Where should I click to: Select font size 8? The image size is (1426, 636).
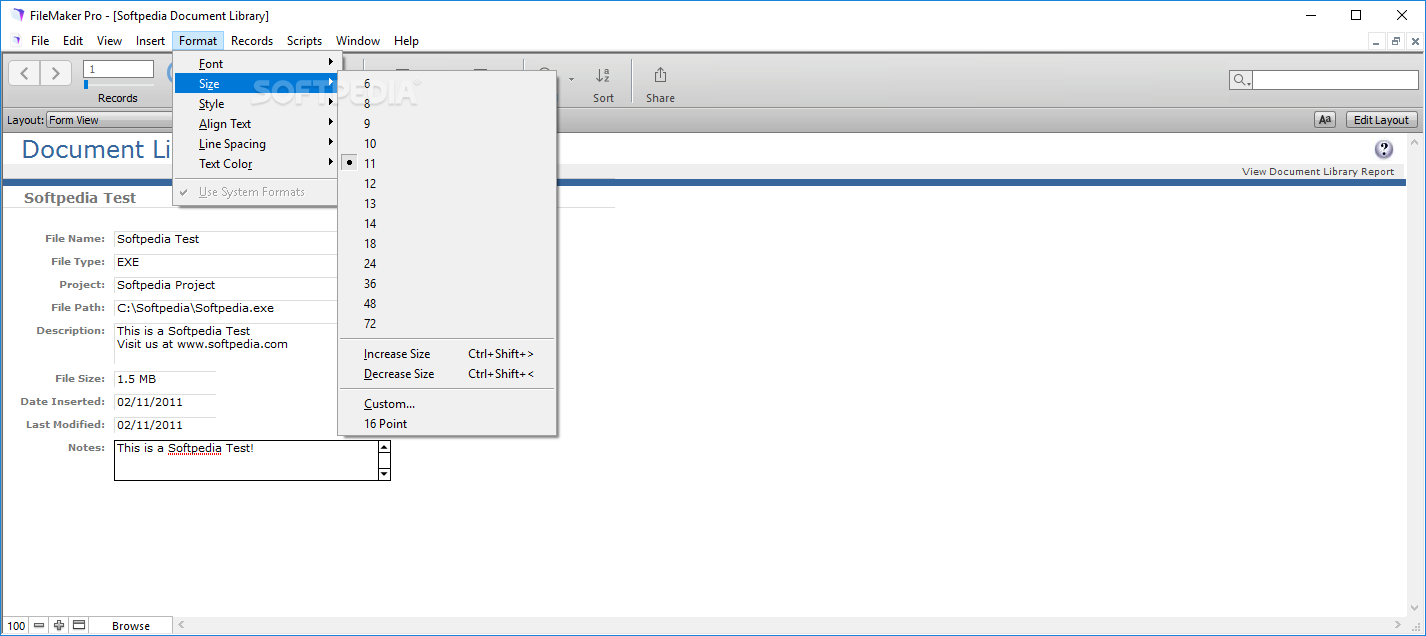[447, 104]
